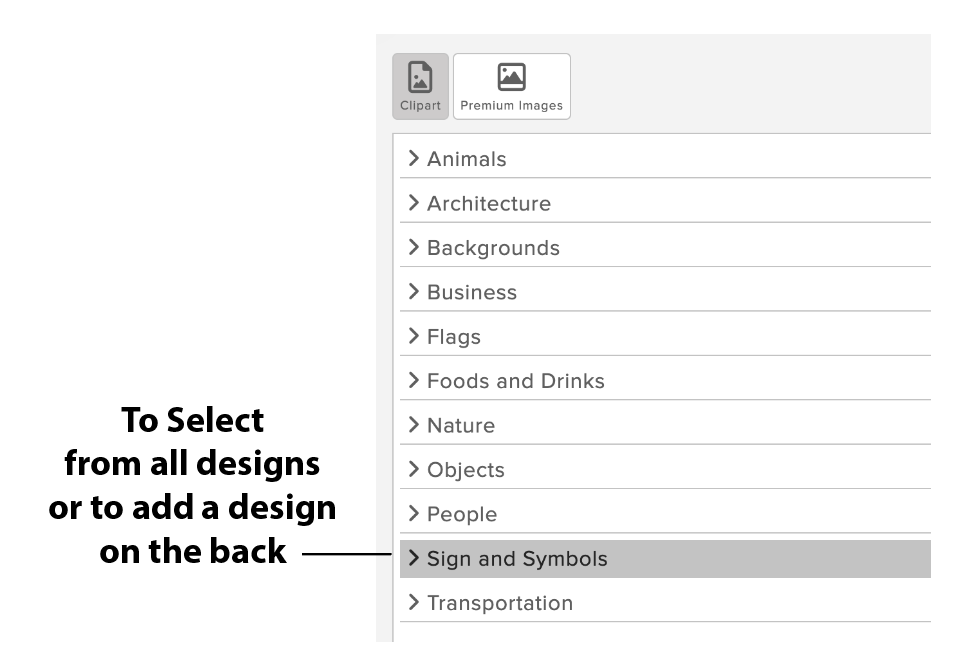Open the highlighted Sign and Symbols row
Image resolution: width=968 pixels, height=658 pixels.
coord(517,559)
